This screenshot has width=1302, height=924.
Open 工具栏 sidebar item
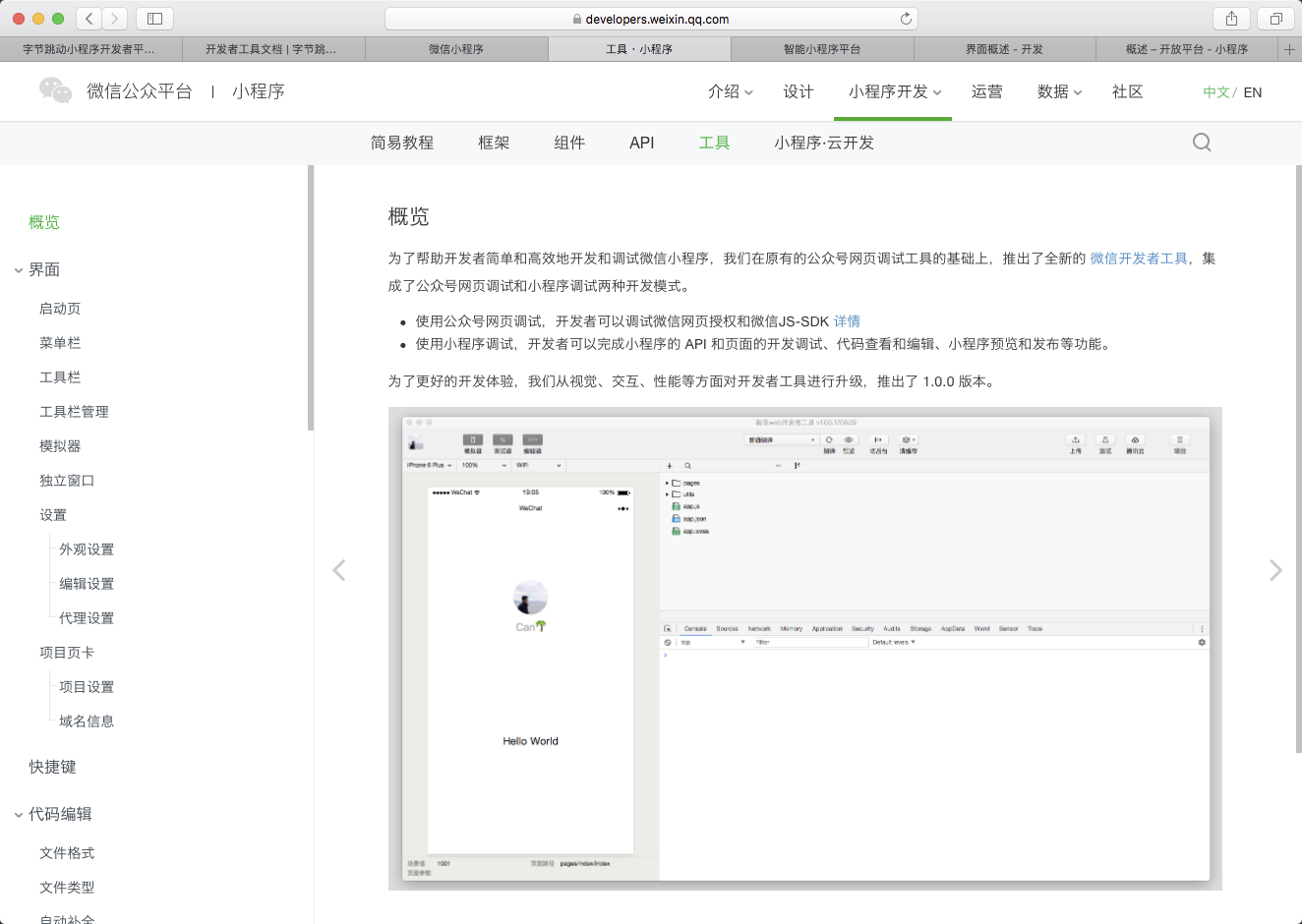coord(60,377)
